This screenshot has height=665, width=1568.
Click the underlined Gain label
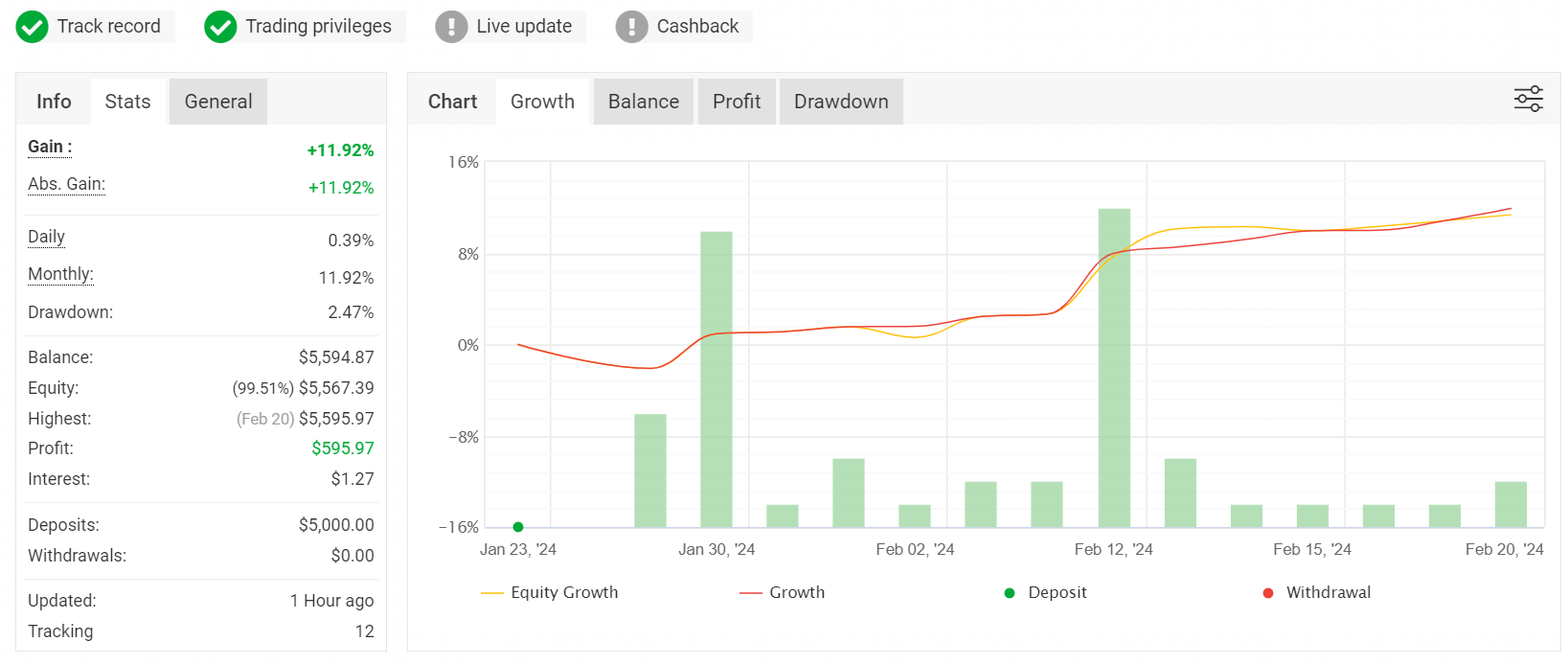pyautogui.click(x=50, y=147)
